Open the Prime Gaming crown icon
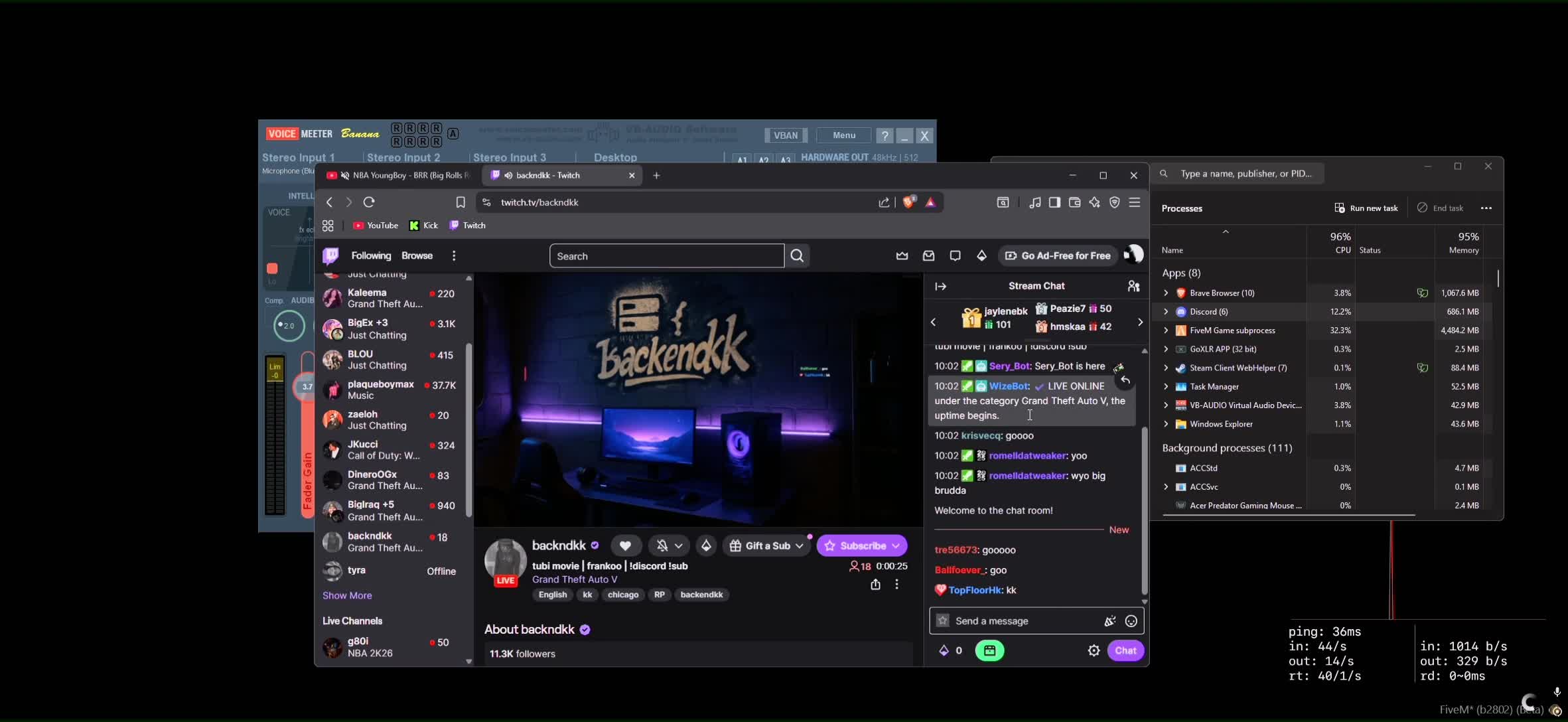The height and width of the screenshot is (722, 1568). click(902, 255)
